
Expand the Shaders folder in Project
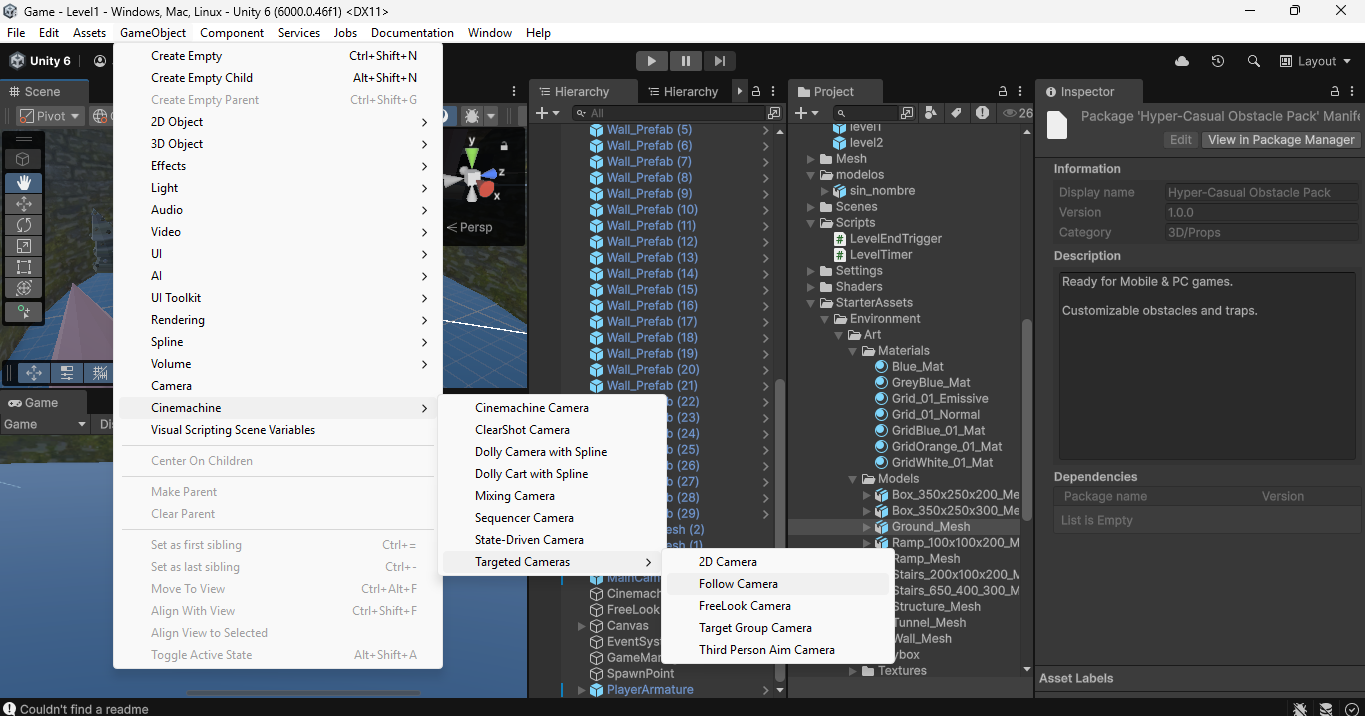tap(811, 287)
